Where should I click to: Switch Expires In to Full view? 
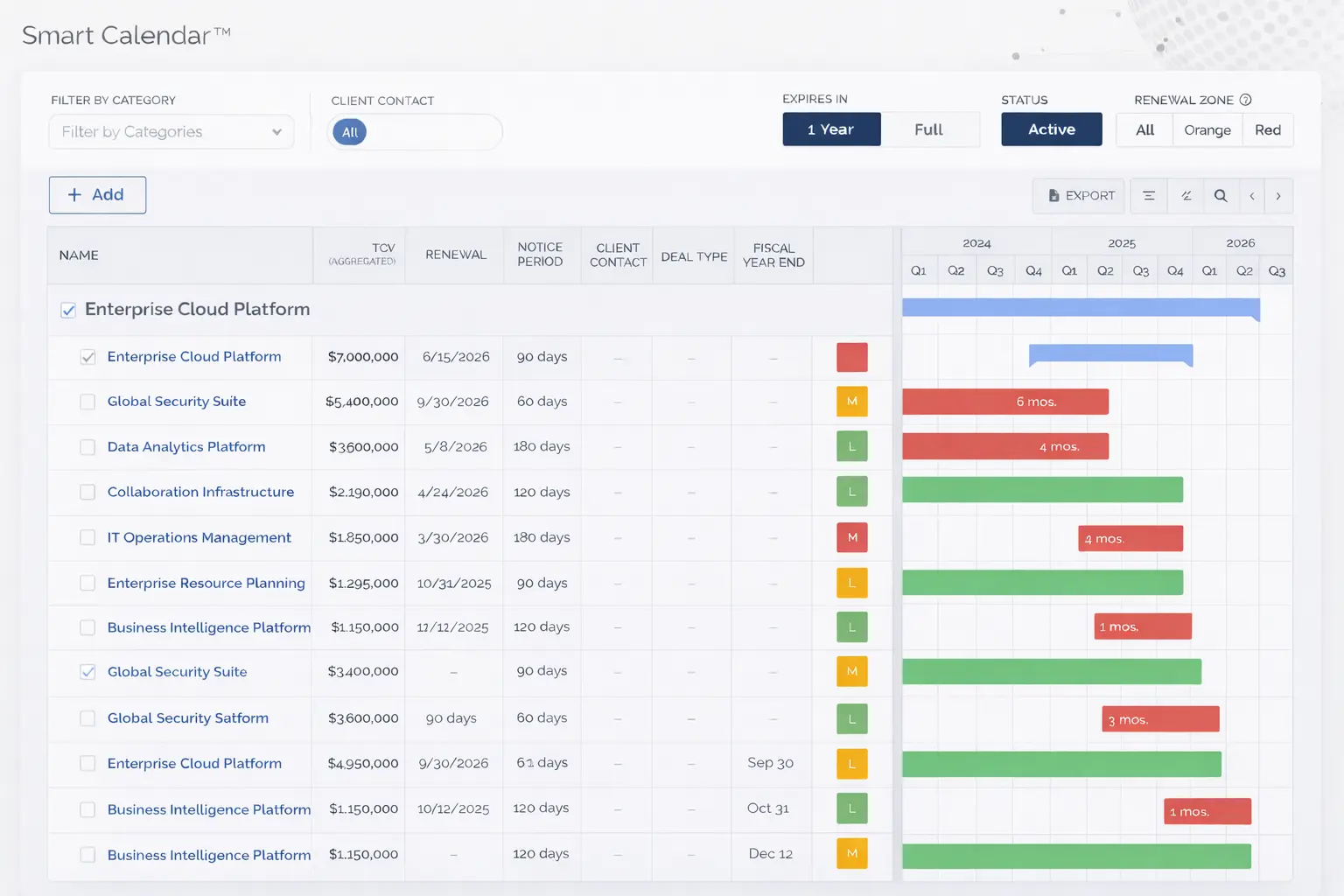point(929,129)
